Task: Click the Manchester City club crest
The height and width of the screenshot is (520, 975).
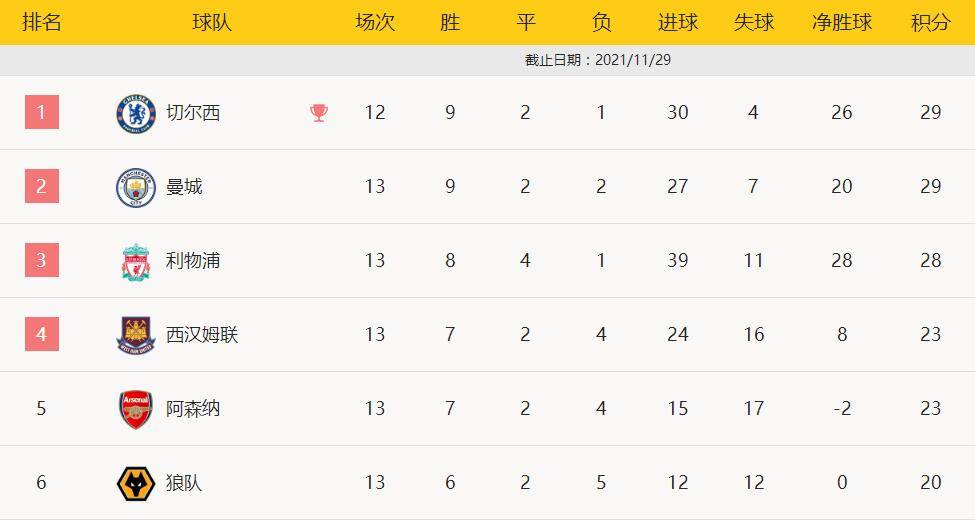Action: coord(136,187)
